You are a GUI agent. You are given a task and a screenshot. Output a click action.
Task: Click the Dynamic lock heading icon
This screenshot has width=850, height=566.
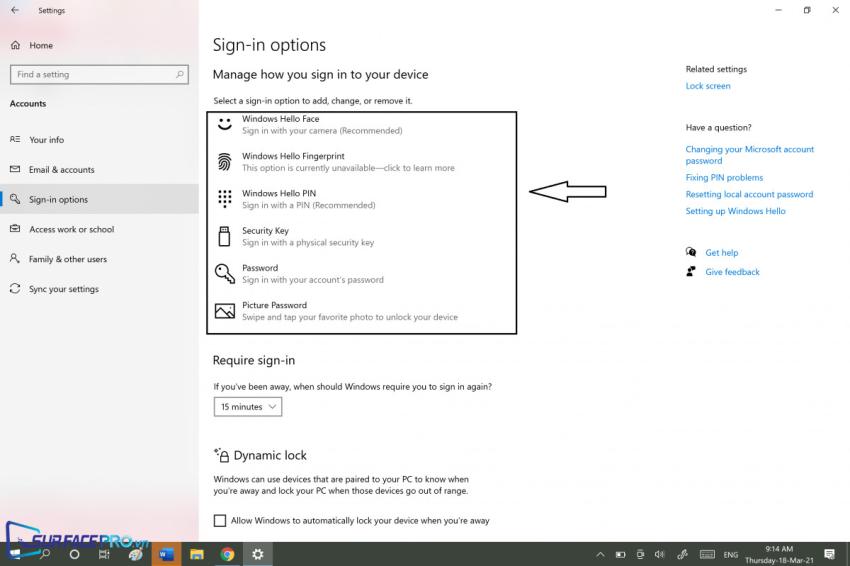[x=221, y=455]
